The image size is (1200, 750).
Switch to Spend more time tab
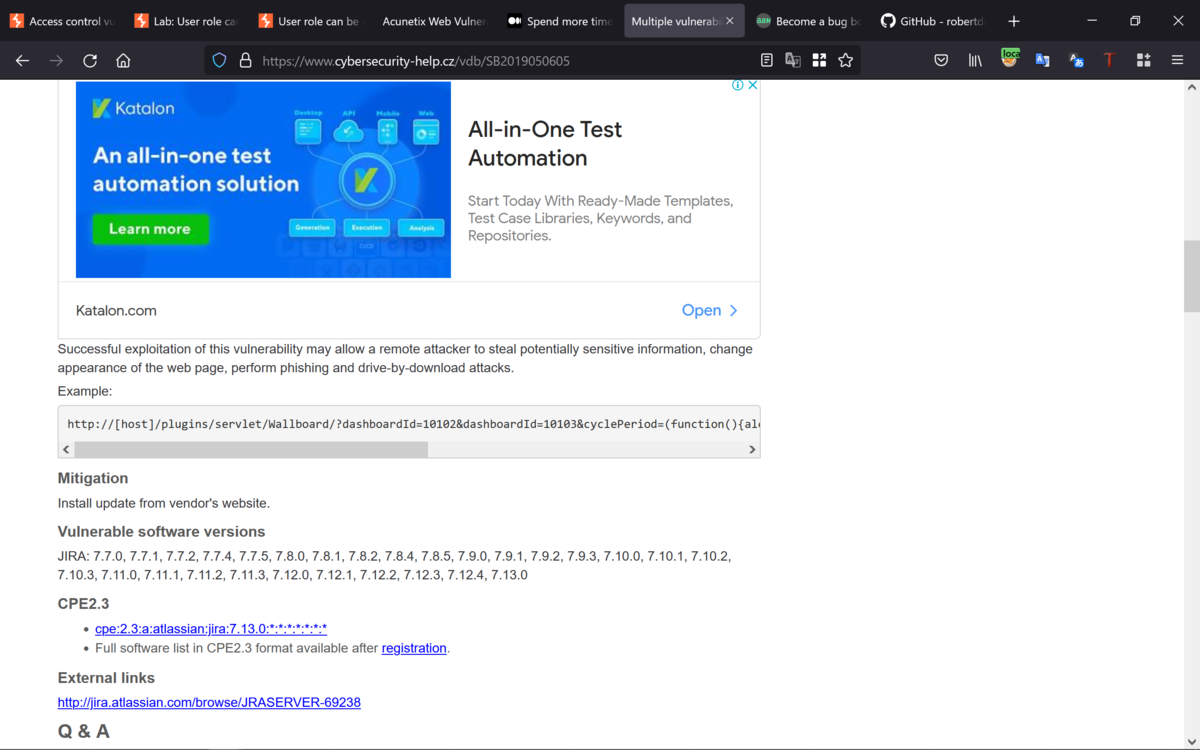coord(559,21)
